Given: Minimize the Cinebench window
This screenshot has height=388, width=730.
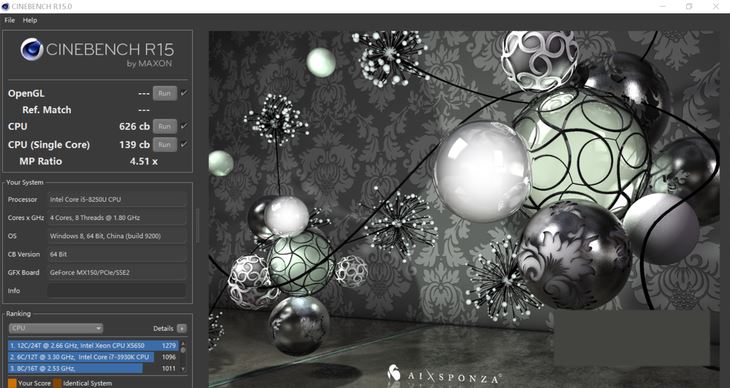Looking at the screenshot, I should click(x=663, y=7).
